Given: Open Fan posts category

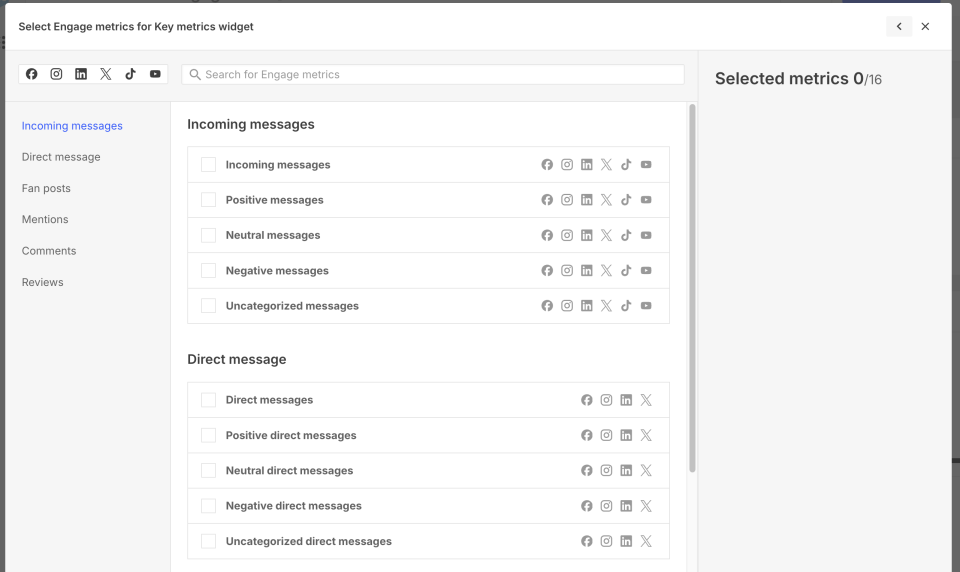Looking at the screenshot, I should [x=46, y=188].
